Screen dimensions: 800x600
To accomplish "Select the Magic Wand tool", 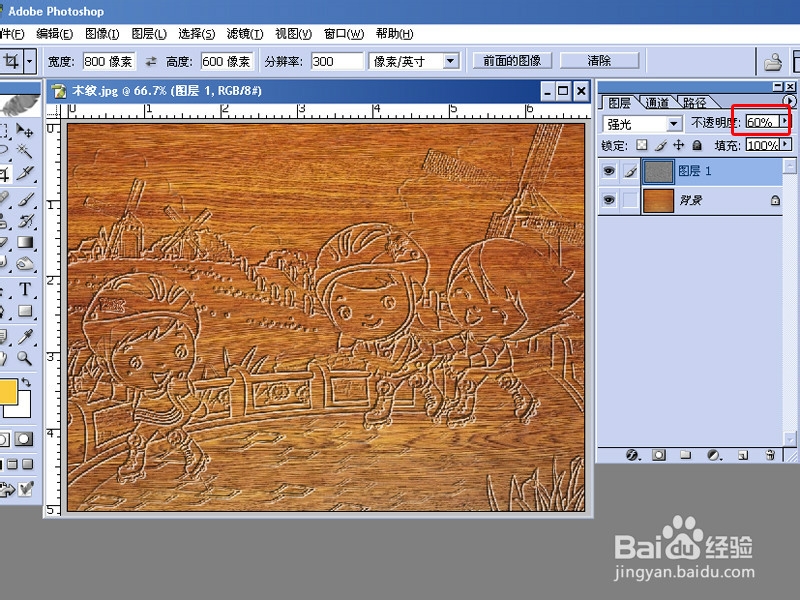I will 24,151.
